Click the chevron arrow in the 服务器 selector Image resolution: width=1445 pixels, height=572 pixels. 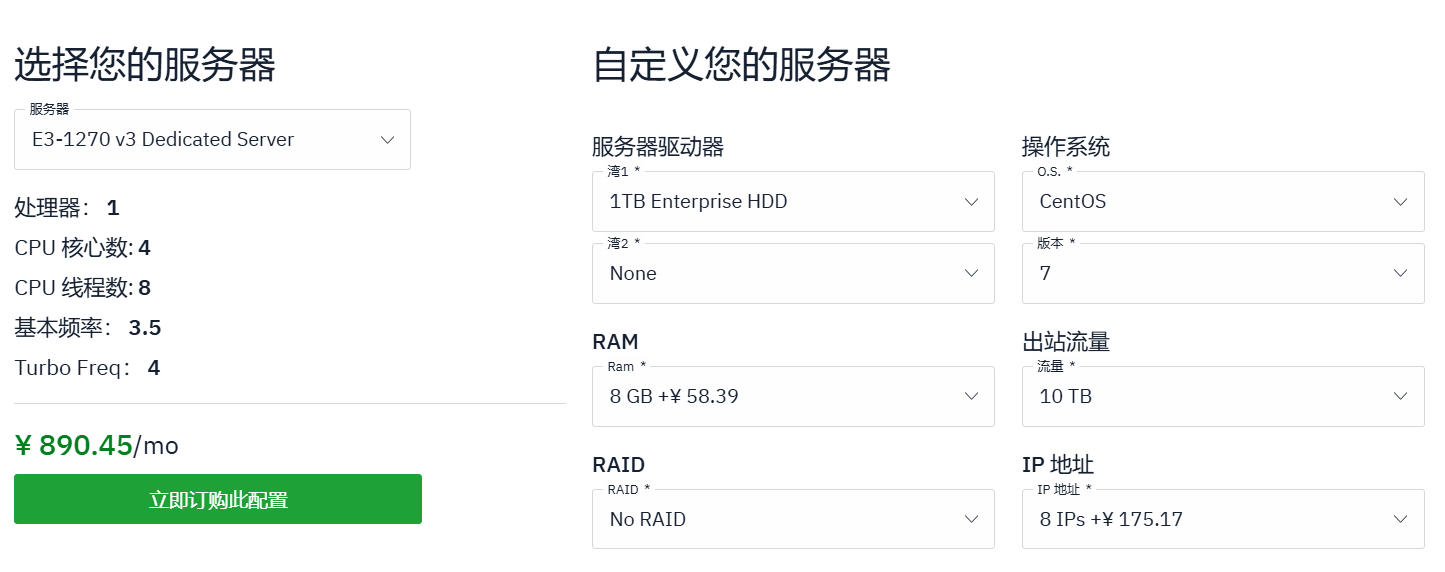(x=388, y=140)
